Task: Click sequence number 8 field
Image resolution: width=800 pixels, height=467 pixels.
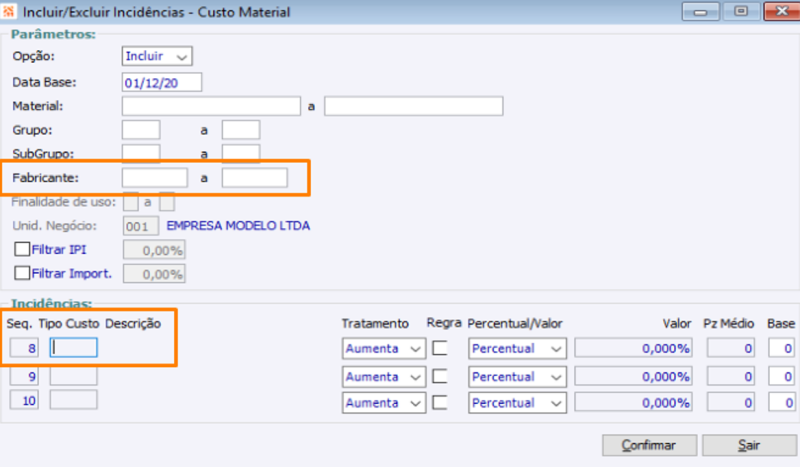Action: pos(24,348)
